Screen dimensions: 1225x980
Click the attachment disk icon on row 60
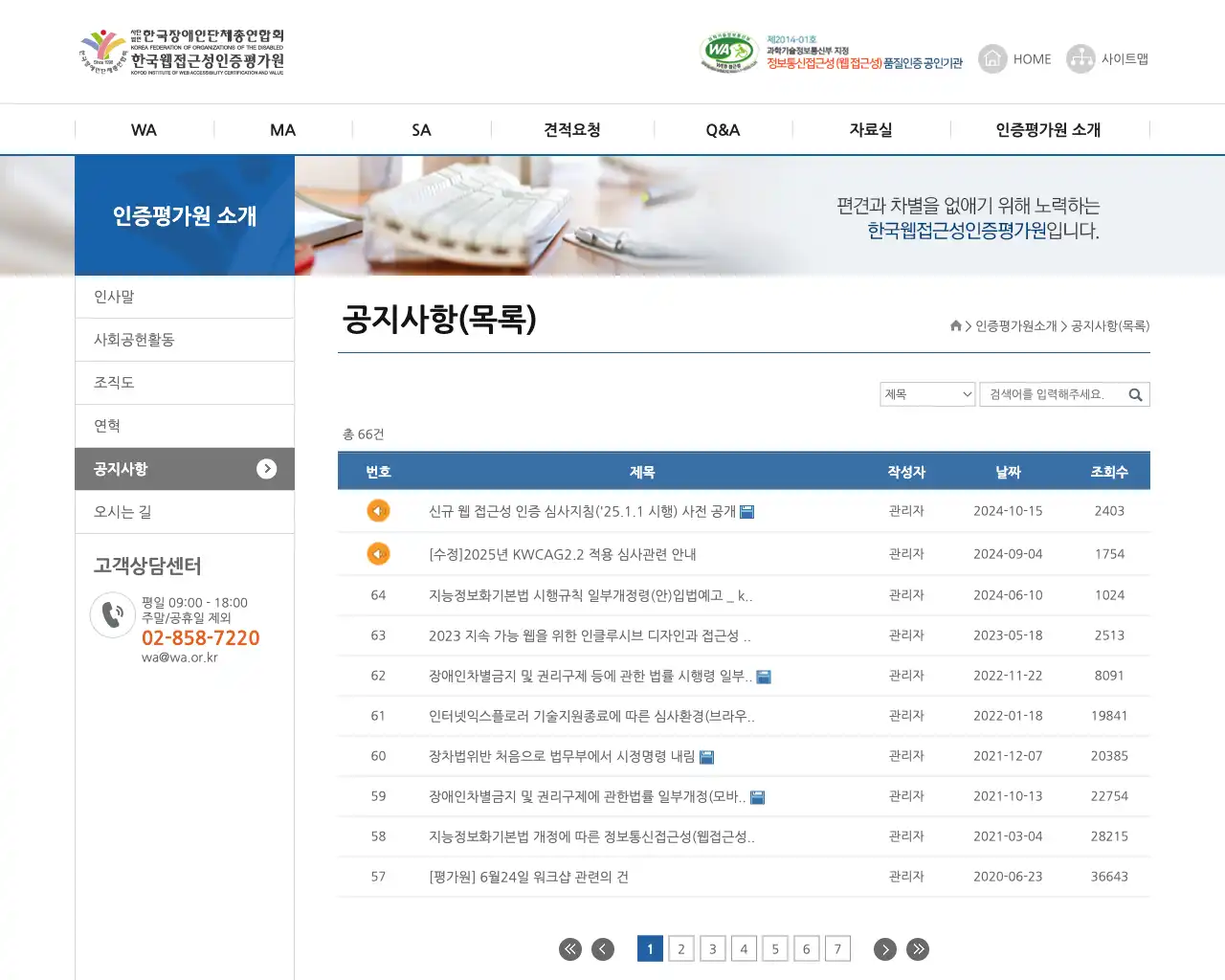tap(707, 757)
